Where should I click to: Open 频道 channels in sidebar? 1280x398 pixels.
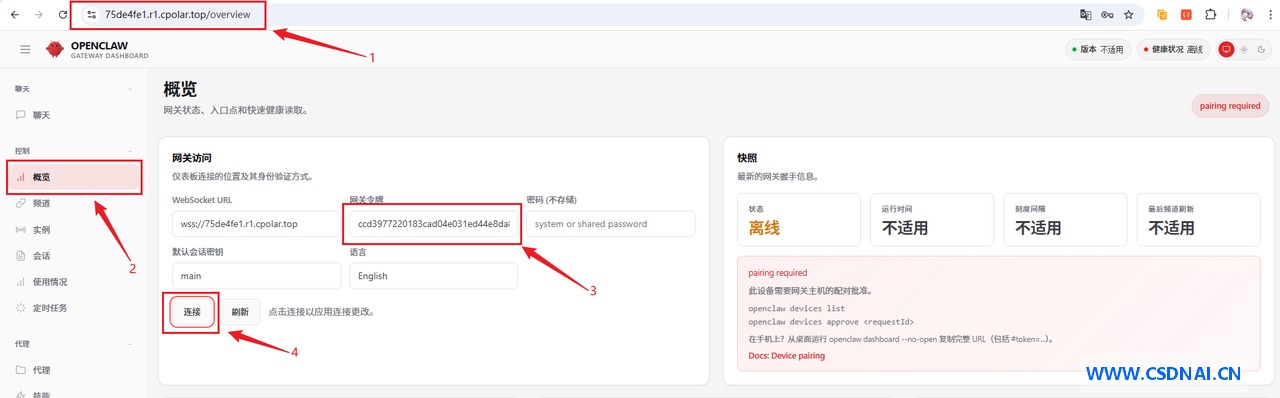coord(72,203)
